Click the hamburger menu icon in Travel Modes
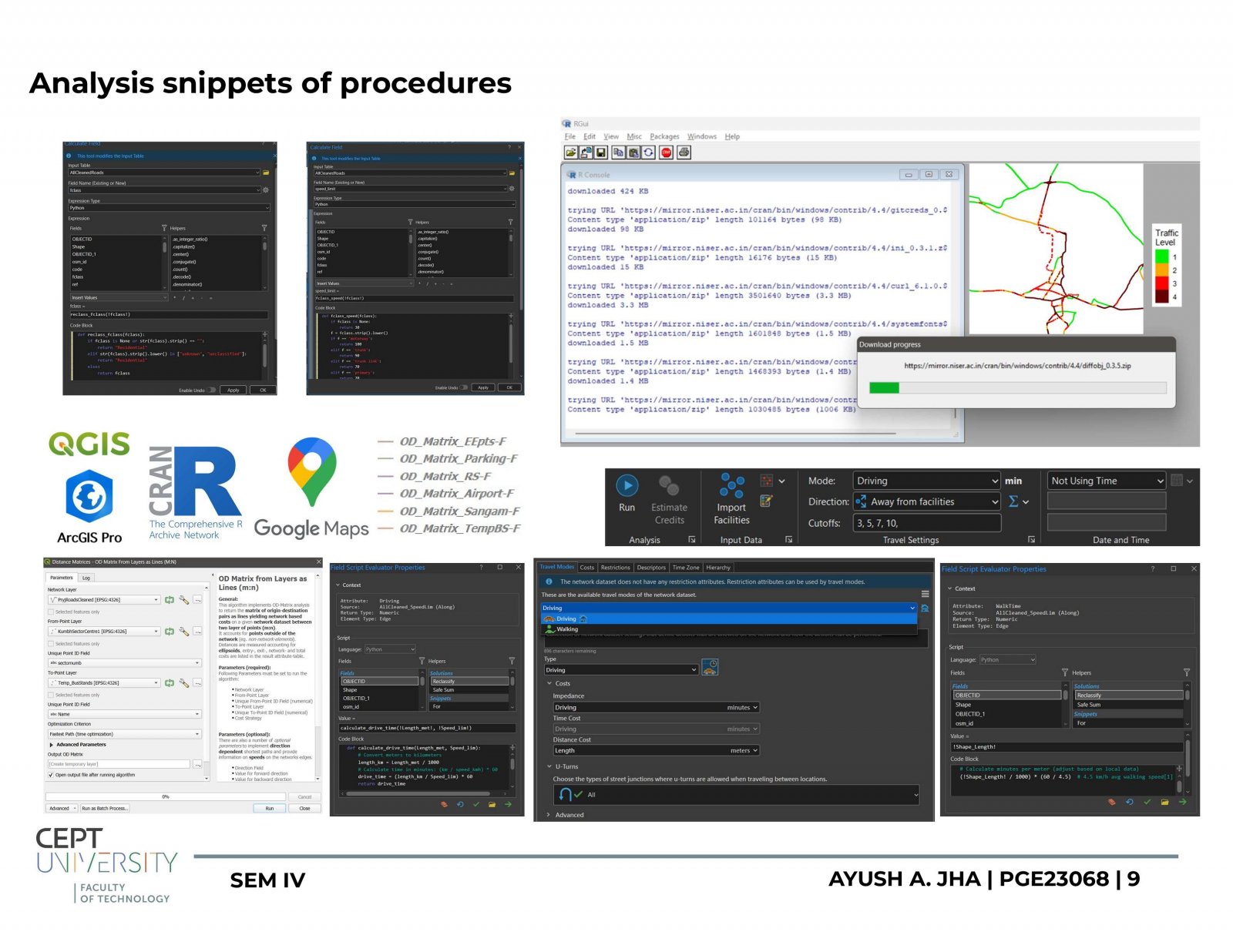 click(x=925, y=595)
